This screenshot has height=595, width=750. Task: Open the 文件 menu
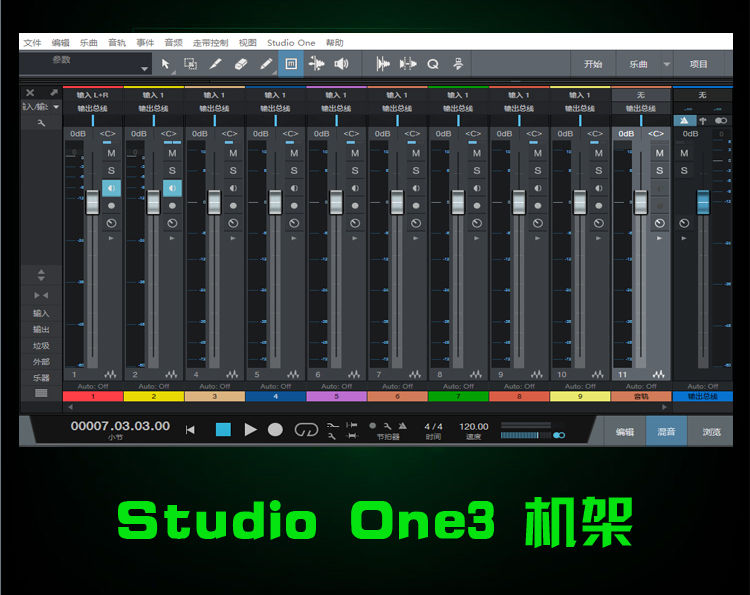(32, 43)
